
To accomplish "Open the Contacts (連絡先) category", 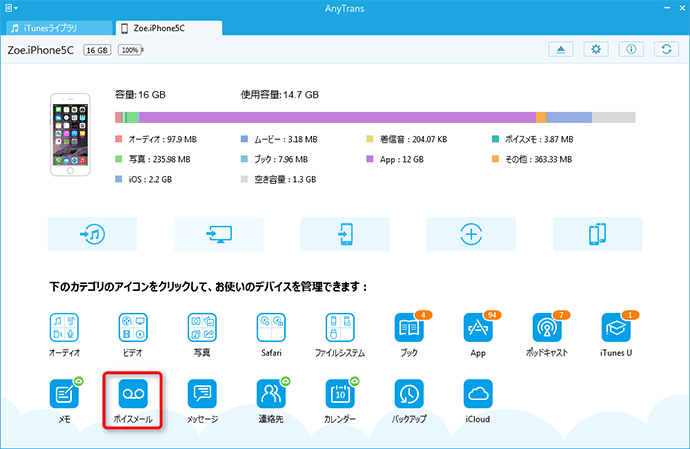I will pos(271,394).
